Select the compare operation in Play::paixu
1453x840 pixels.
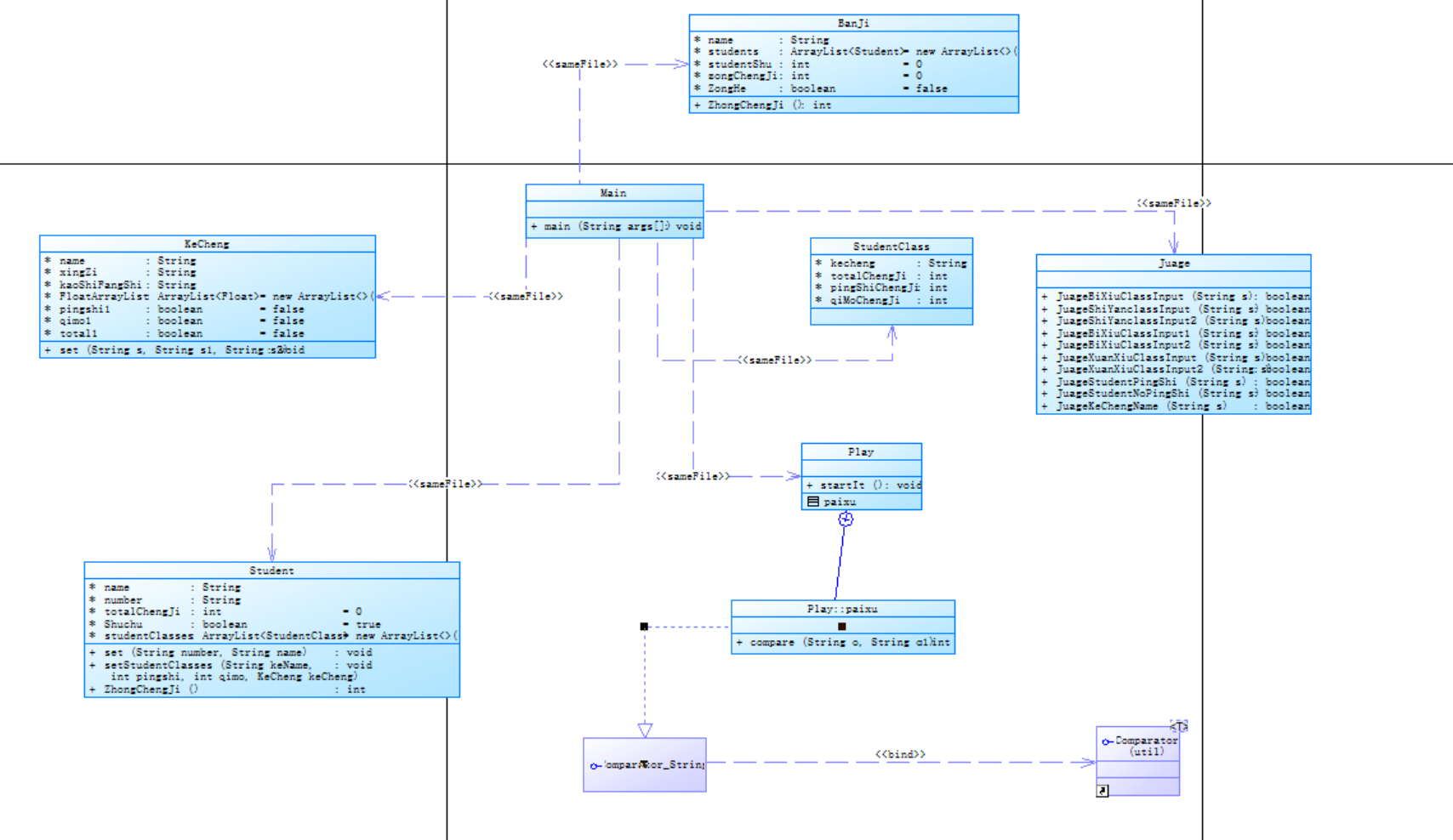click(x=843, y=643)
